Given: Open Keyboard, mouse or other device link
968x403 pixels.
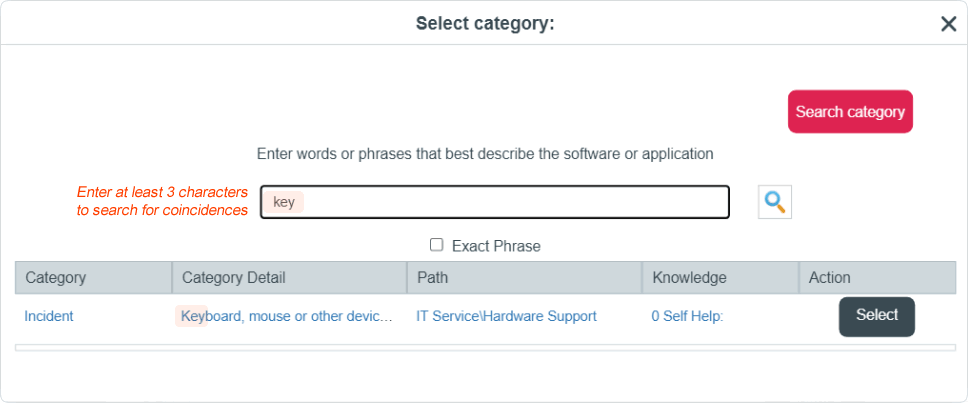Looking at the screenshot, I should coord(287,316).
